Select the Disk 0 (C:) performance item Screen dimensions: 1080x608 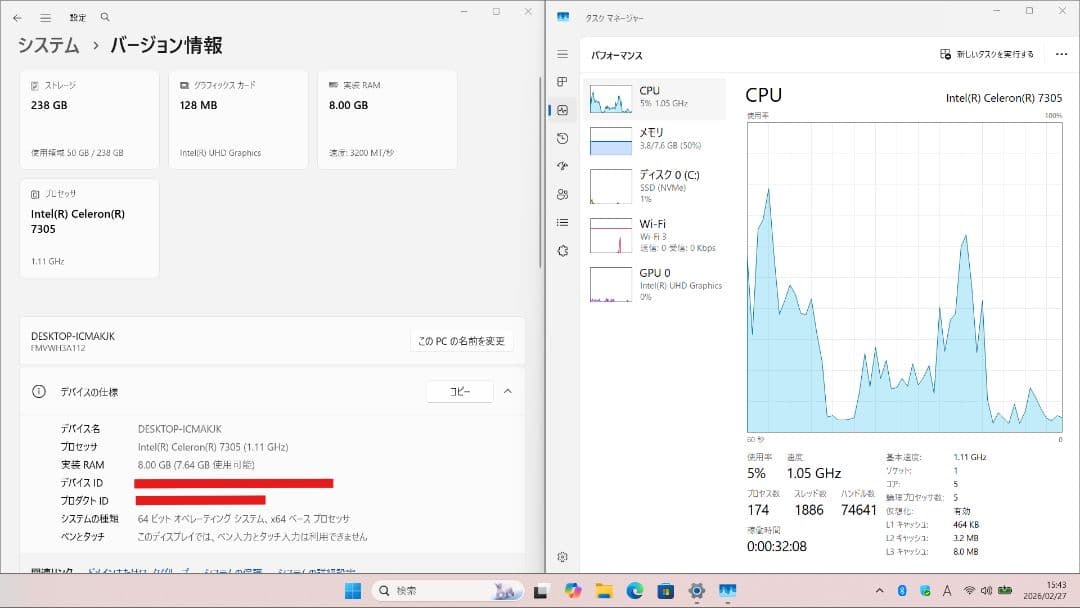654,186
